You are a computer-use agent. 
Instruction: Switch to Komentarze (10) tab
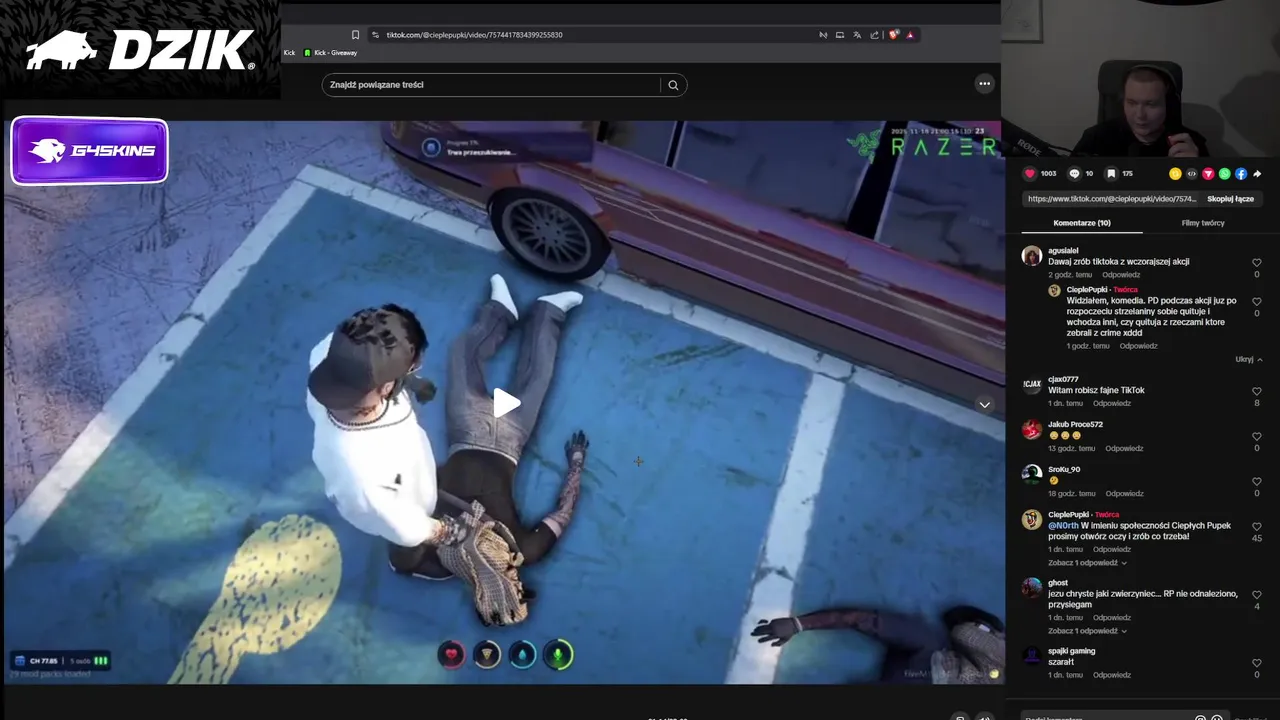[x=1082, y=223]
